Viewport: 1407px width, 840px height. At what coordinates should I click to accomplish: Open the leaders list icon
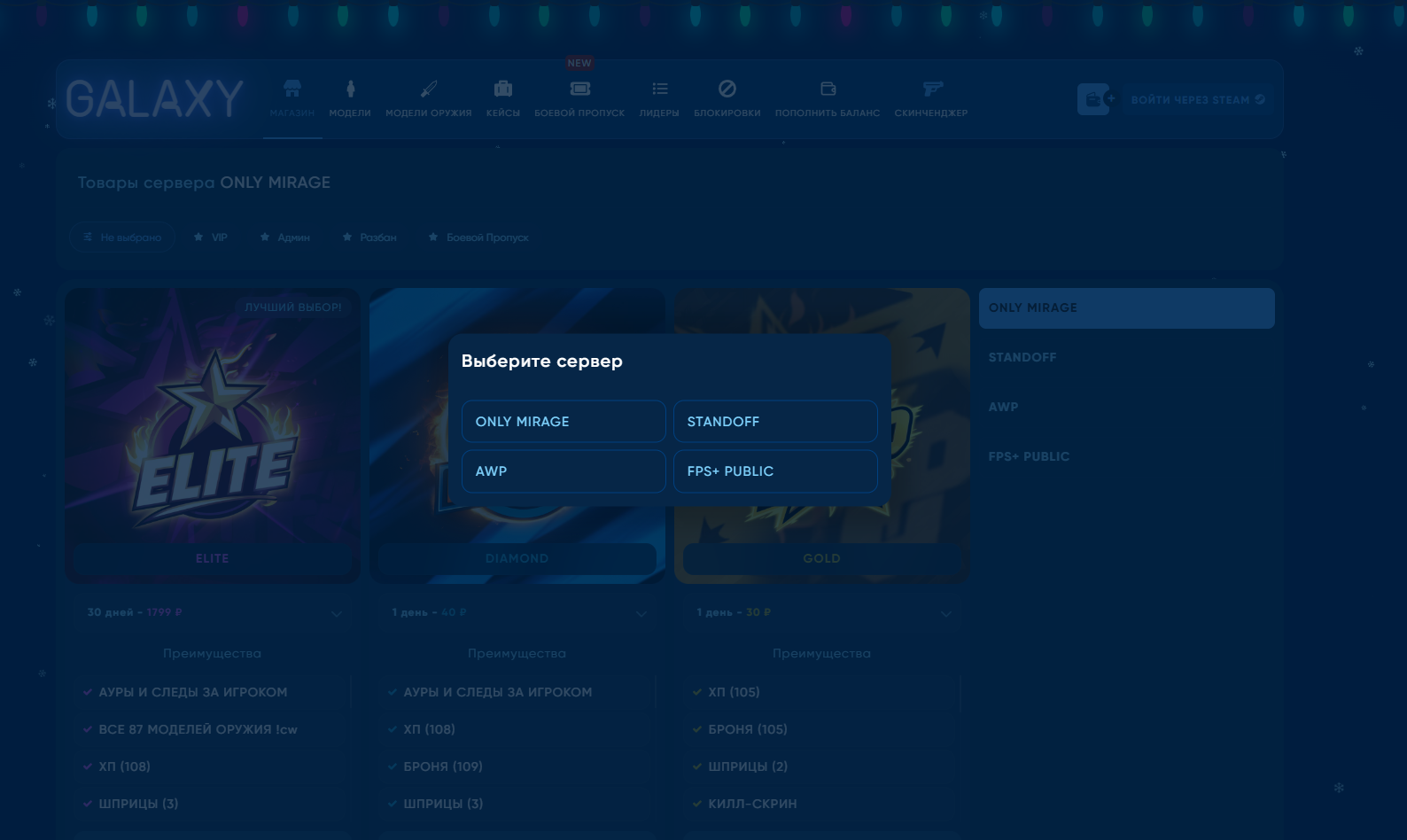pos(659,89)
